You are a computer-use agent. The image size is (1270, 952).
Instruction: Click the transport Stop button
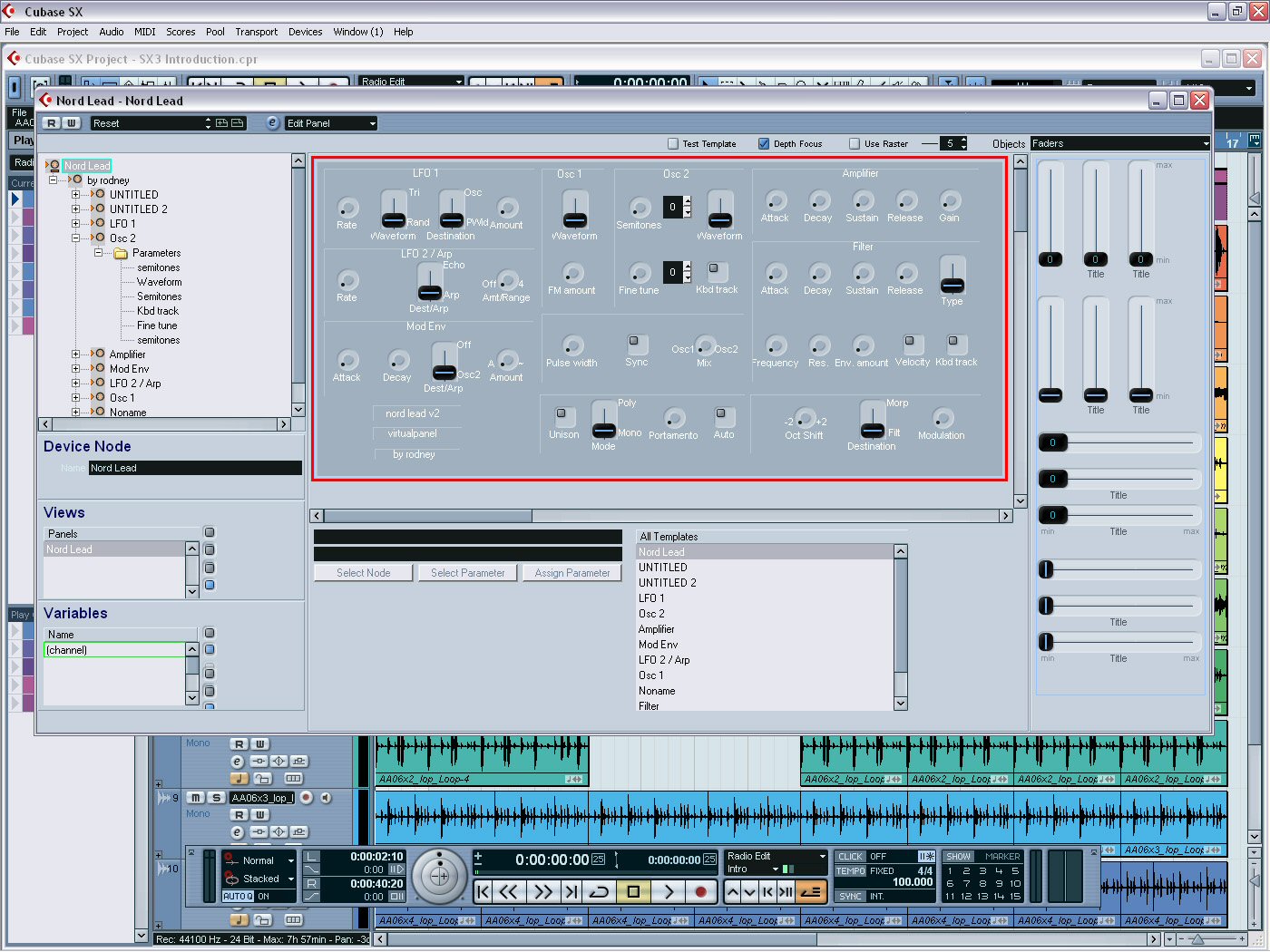(633, 891)
